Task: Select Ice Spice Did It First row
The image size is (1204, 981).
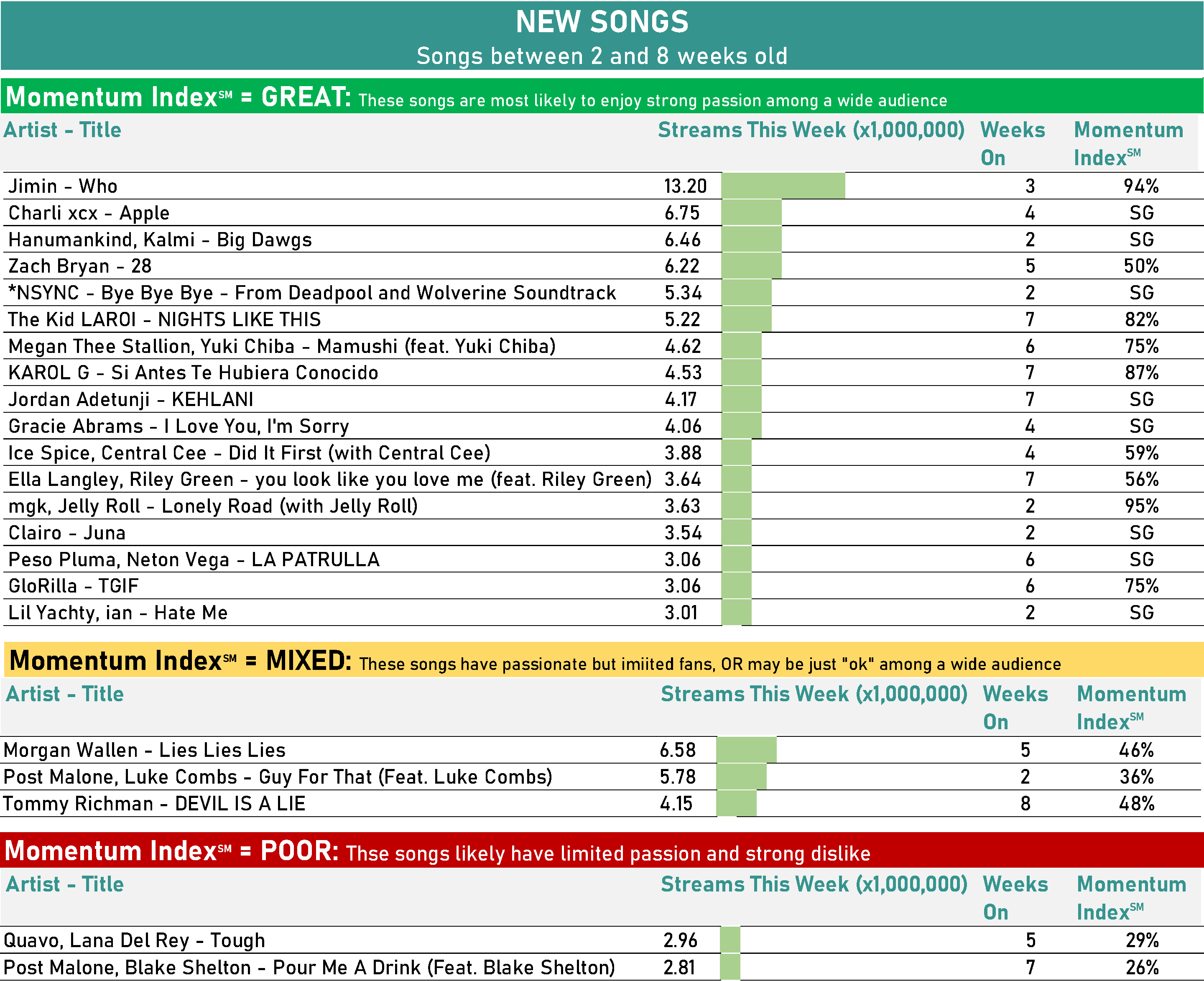Action: (x=603, y=452)
